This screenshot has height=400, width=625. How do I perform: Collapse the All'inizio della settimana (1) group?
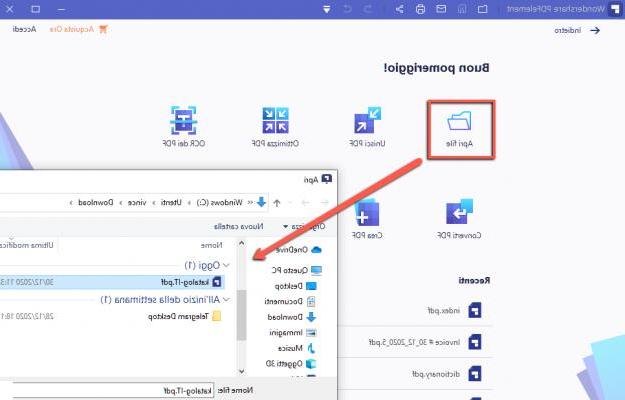[226, 299]
